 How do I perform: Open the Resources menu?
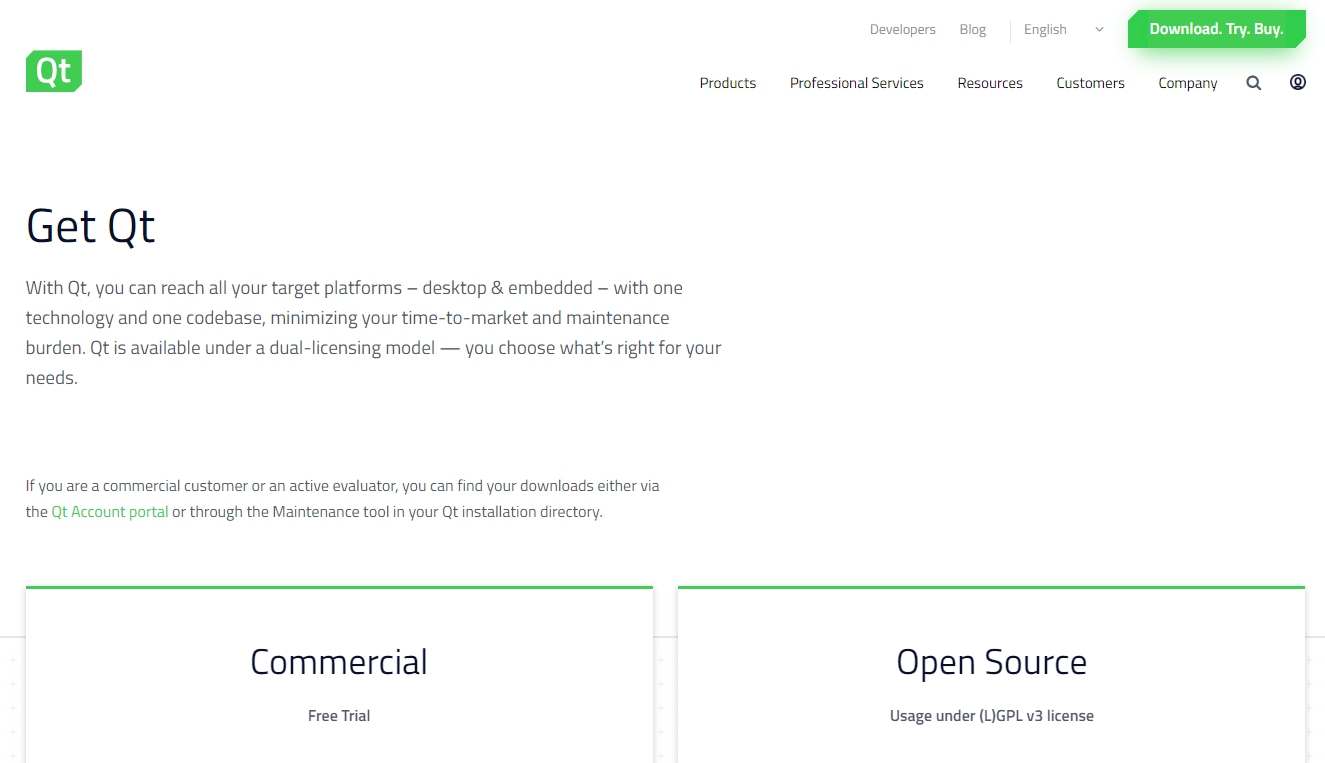pos(990,83)
